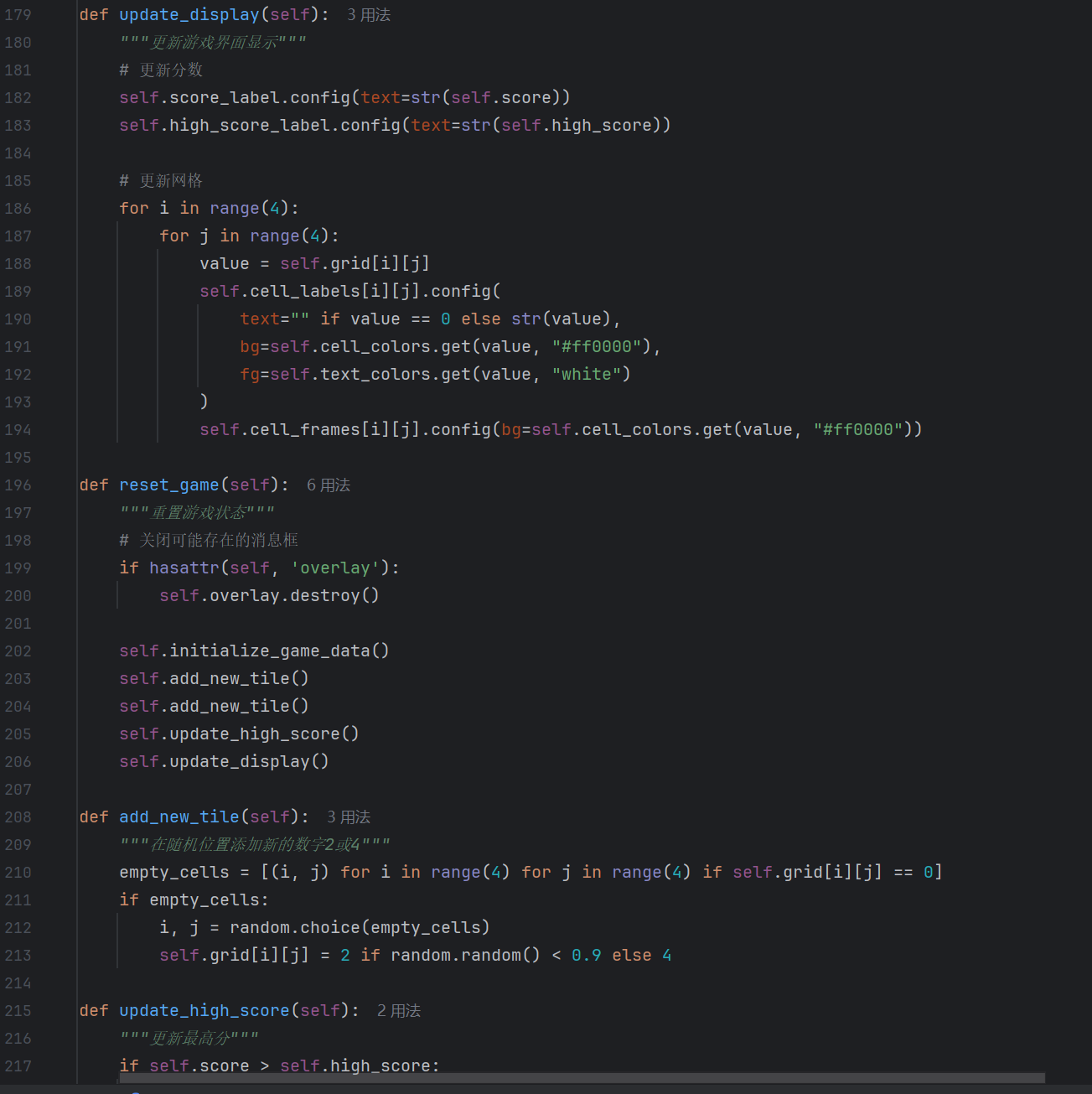Click "score_label" on line 182
This screenshot has width=1092, height=1094.
(225, 98)
